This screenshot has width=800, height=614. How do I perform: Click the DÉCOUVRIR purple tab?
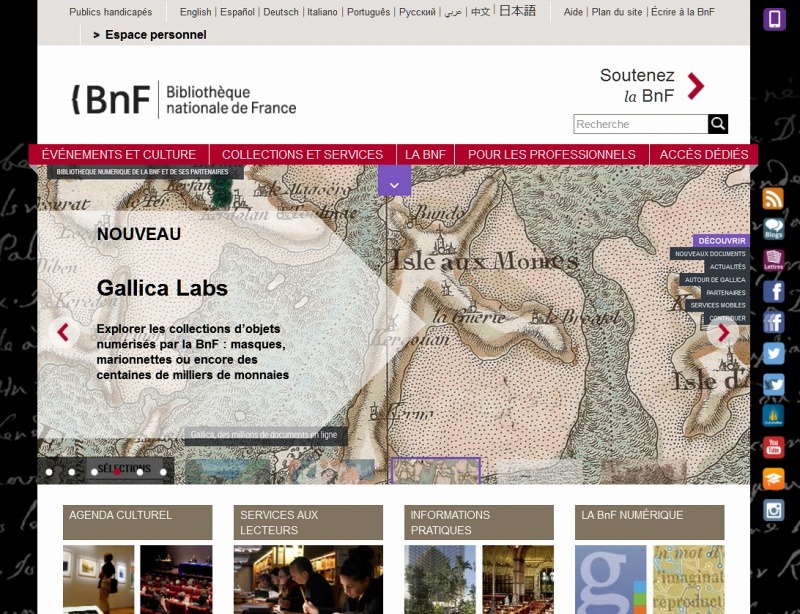click(721, 240)
